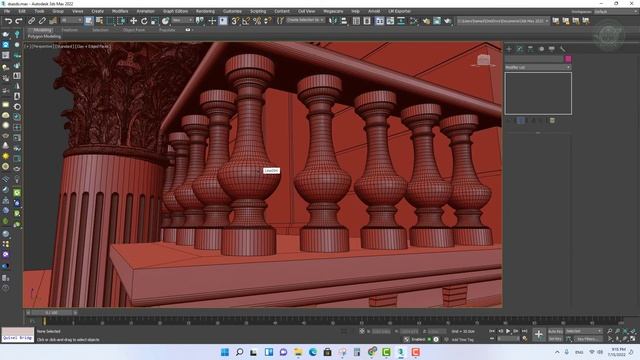Switch to the Modeling ribbon tab

click(x=42, y=30)
